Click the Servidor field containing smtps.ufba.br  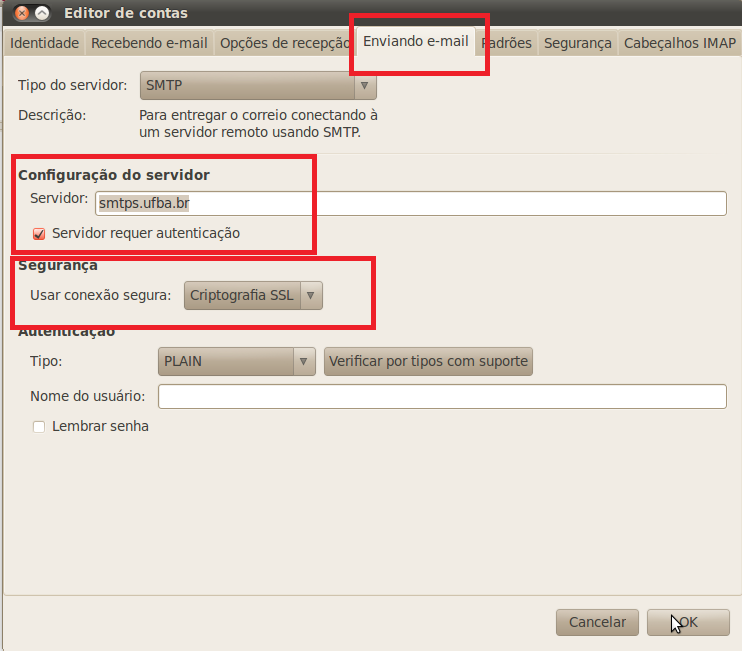tap(410, 203)
